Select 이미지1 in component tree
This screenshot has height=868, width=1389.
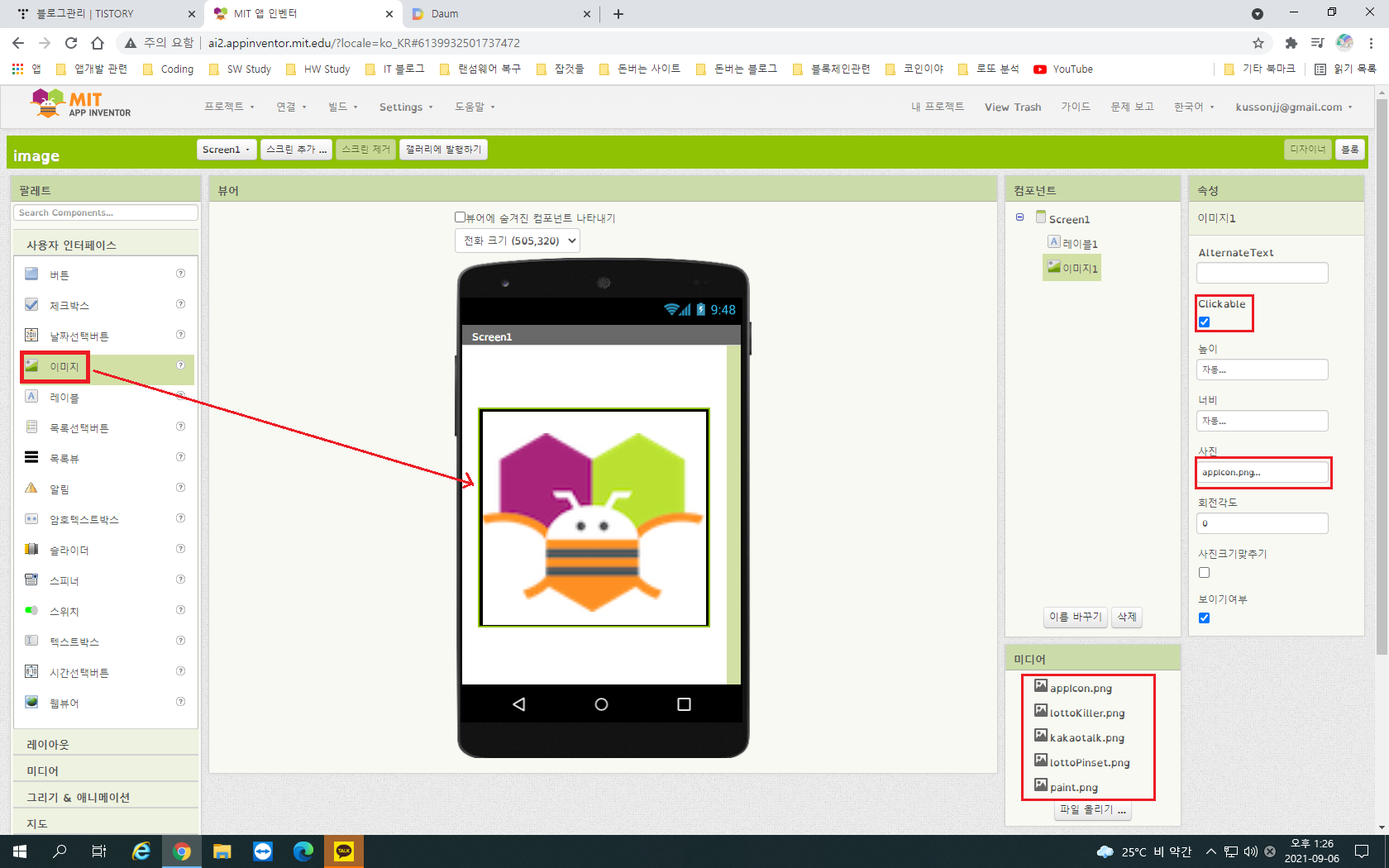(x=1072, y=268)
